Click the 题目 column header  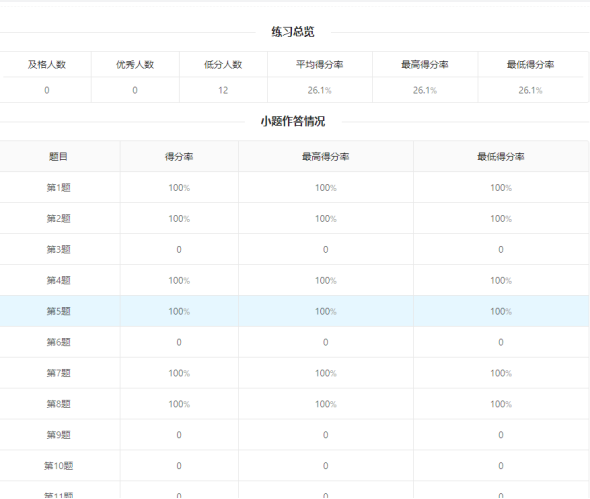pos(58,156)
